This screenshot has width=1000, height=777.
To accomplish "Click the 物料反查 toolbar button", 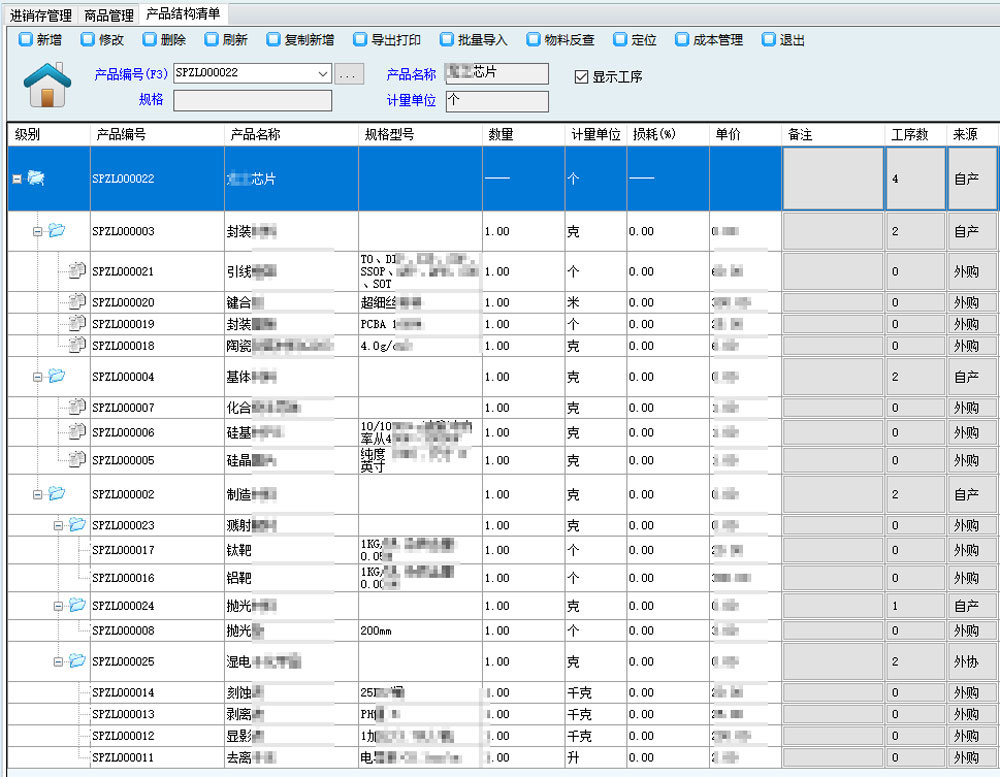I will pos(561,40).
